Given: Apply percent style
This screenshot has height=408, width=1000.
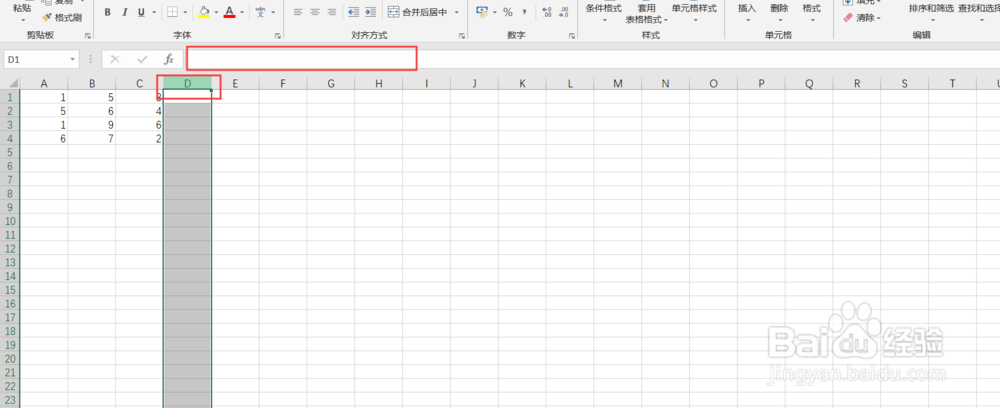Looking at the screenshot, I should (508, 12).
